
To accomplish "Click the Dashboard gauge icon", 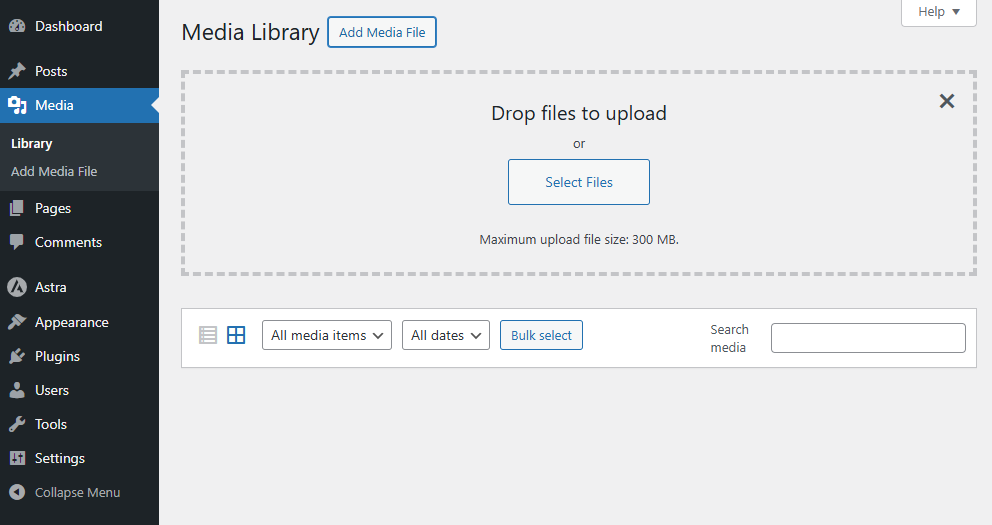I will (17, 26).
